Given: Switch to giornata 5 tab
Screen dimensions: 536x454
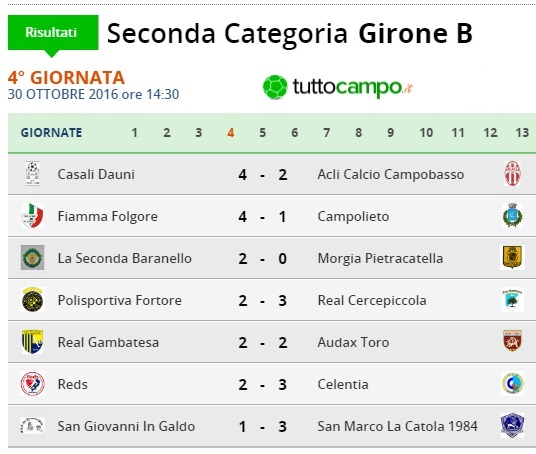Looking at the screenshot, I should tap(263, 133).
